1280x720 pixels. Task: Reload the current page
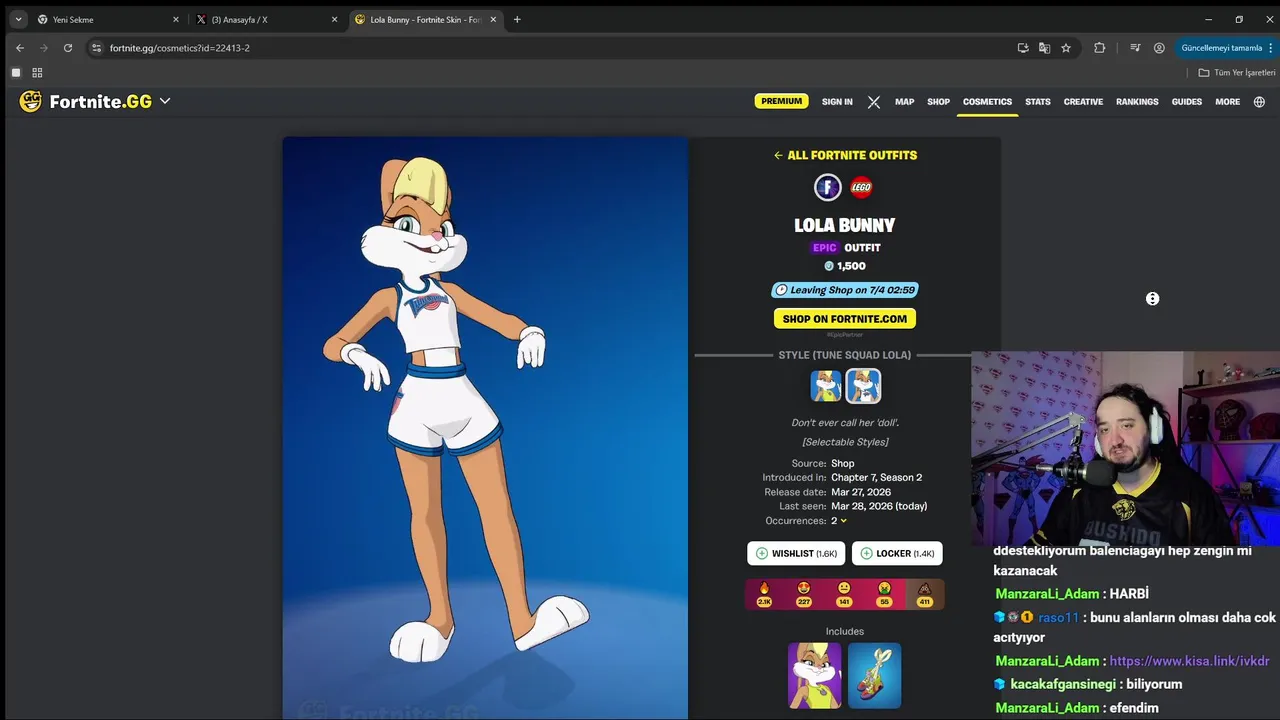[68, 48]
